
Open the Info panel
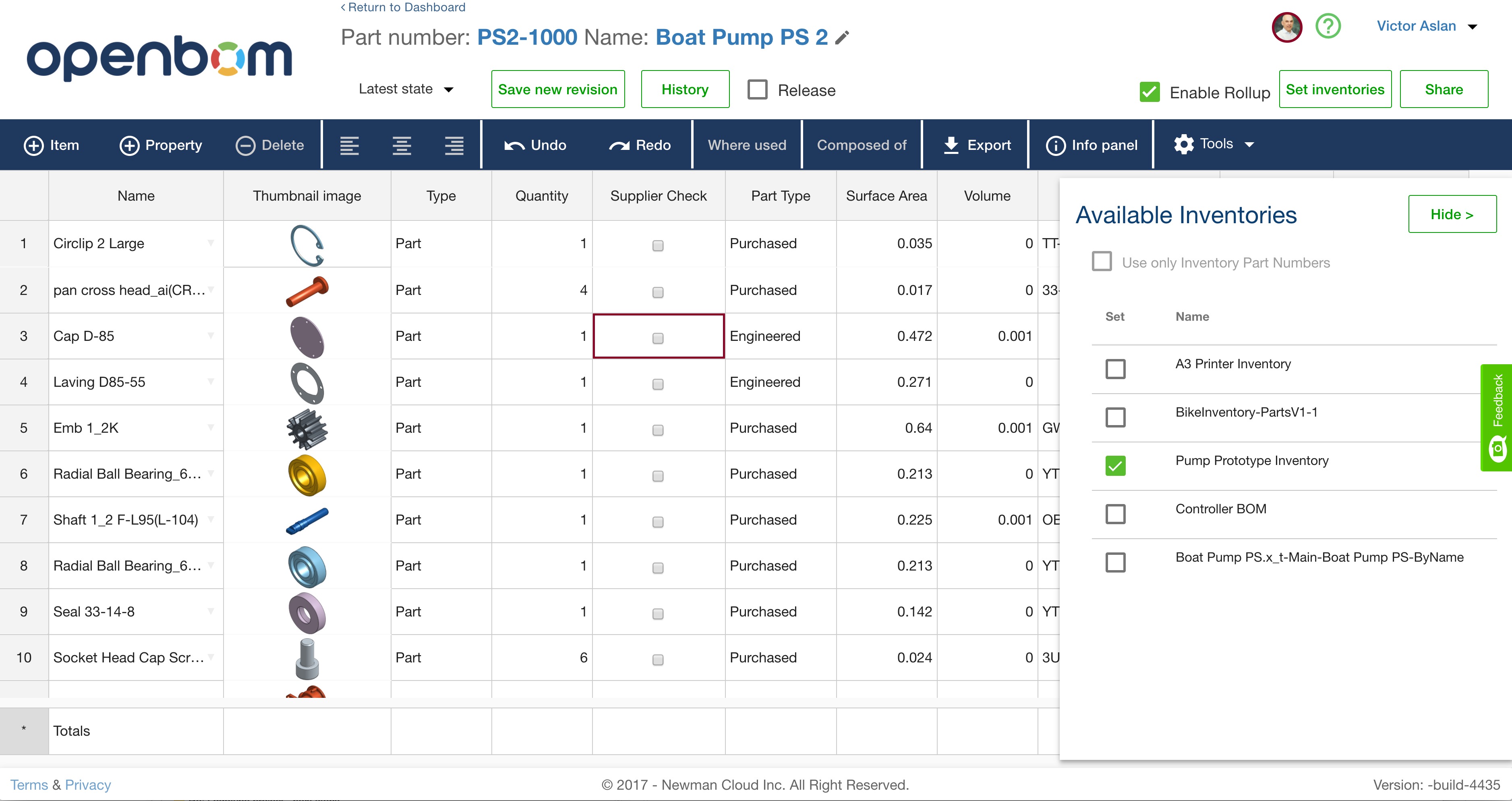click(1091, 145)
